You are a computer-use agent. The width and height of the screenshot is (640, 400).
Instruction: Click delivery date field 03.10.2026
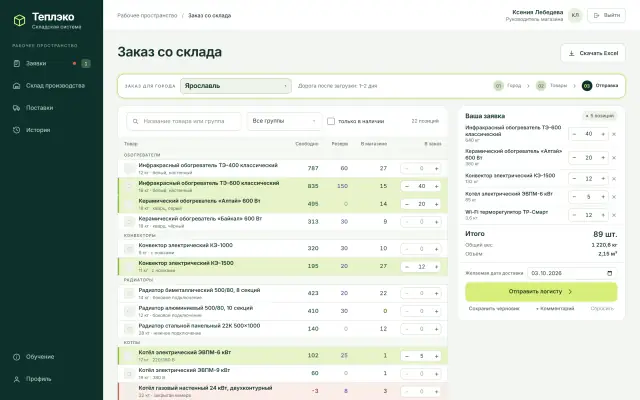572,273
